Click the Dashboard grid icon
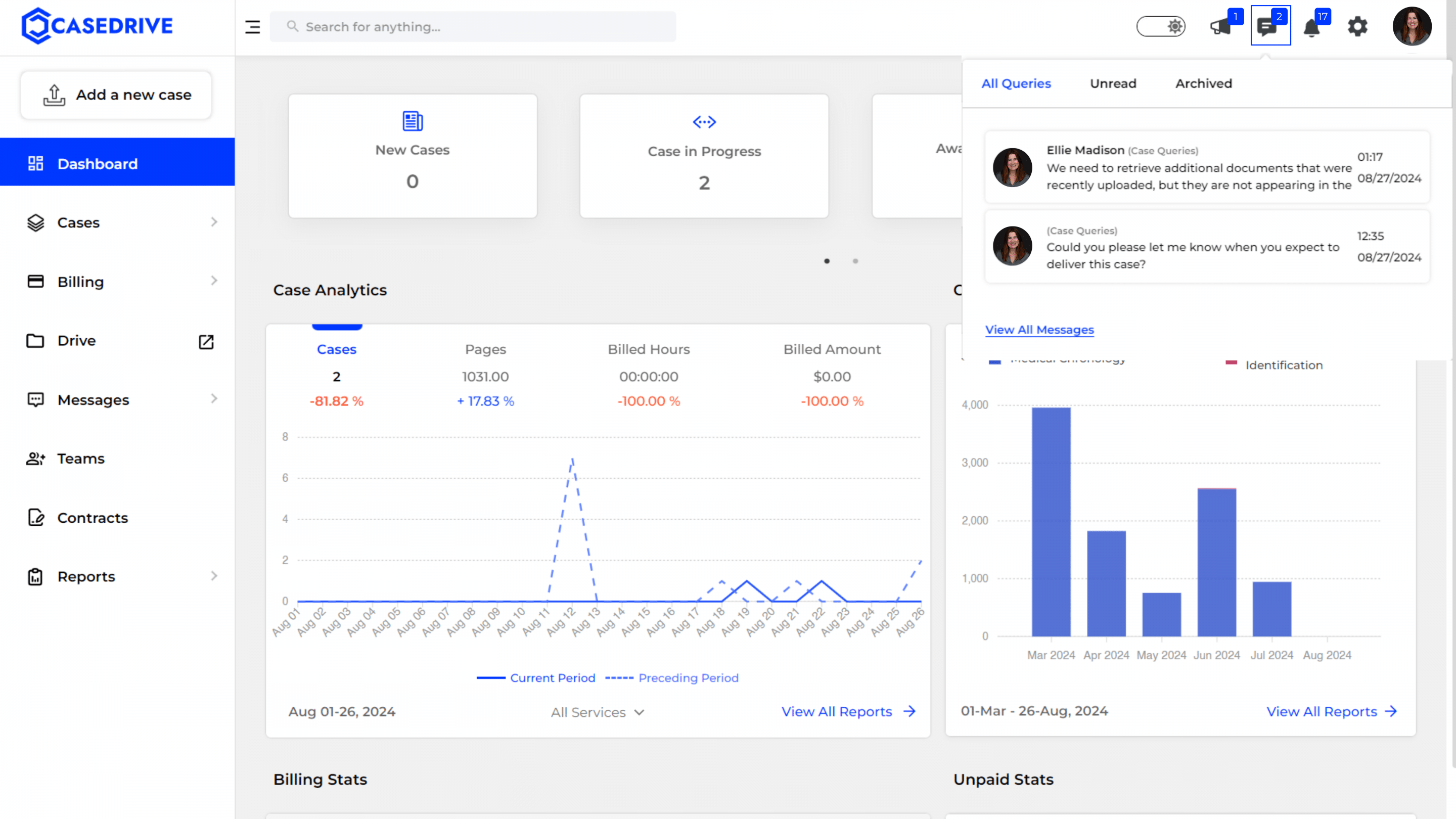The image size is (1456, 819). tap(35, 163)
